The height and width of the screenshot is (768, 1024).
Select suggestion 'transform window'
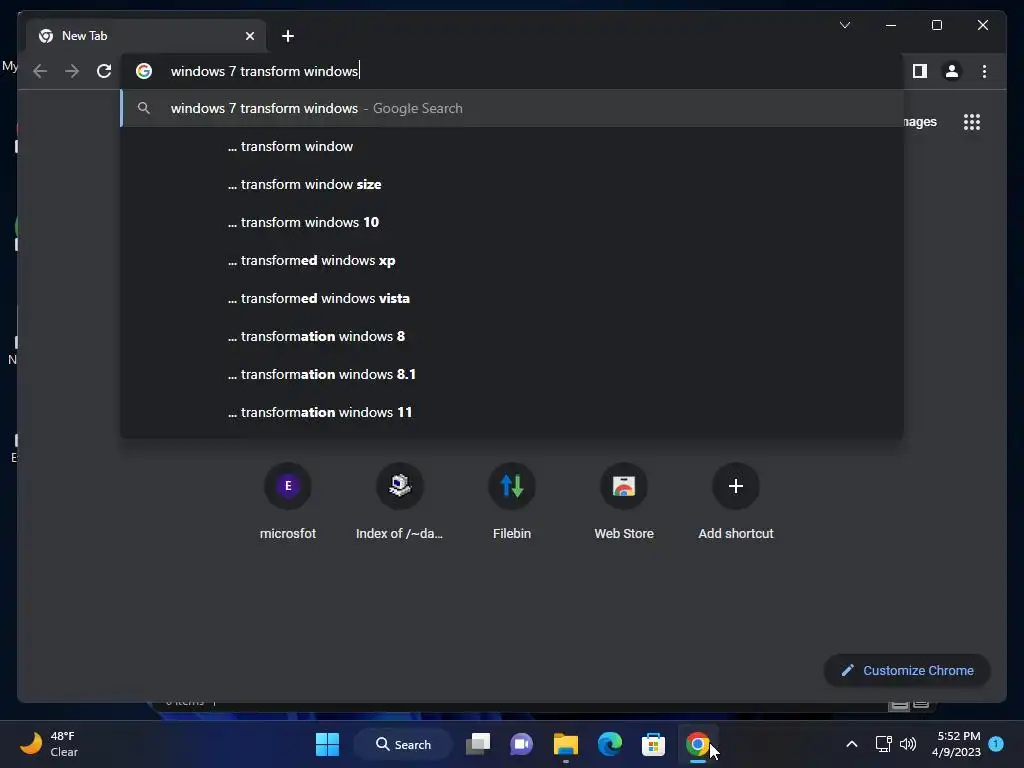click(x=512, y=146)
